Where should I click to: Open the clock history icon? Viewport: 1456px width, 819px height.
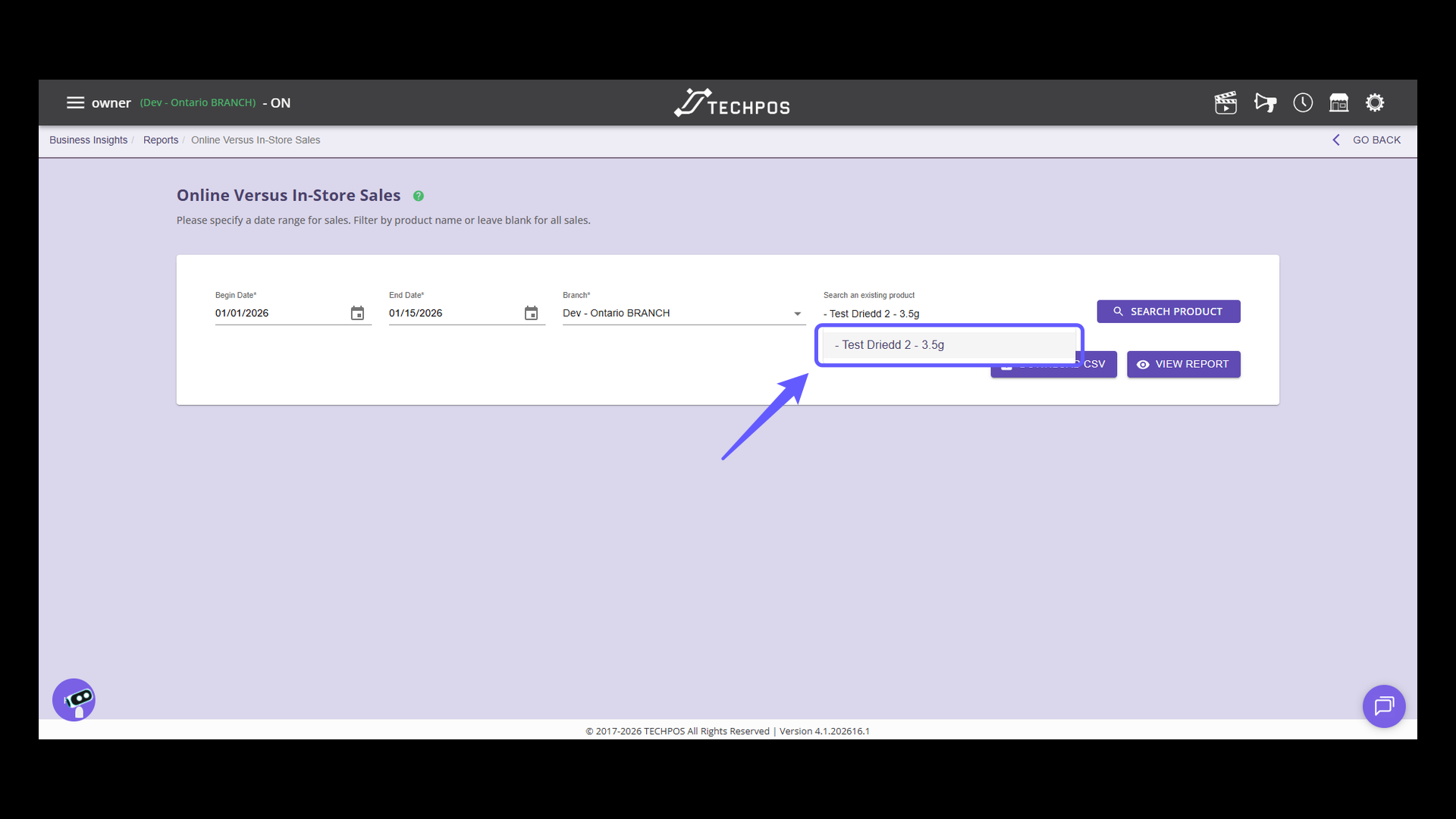(1302, 102)
